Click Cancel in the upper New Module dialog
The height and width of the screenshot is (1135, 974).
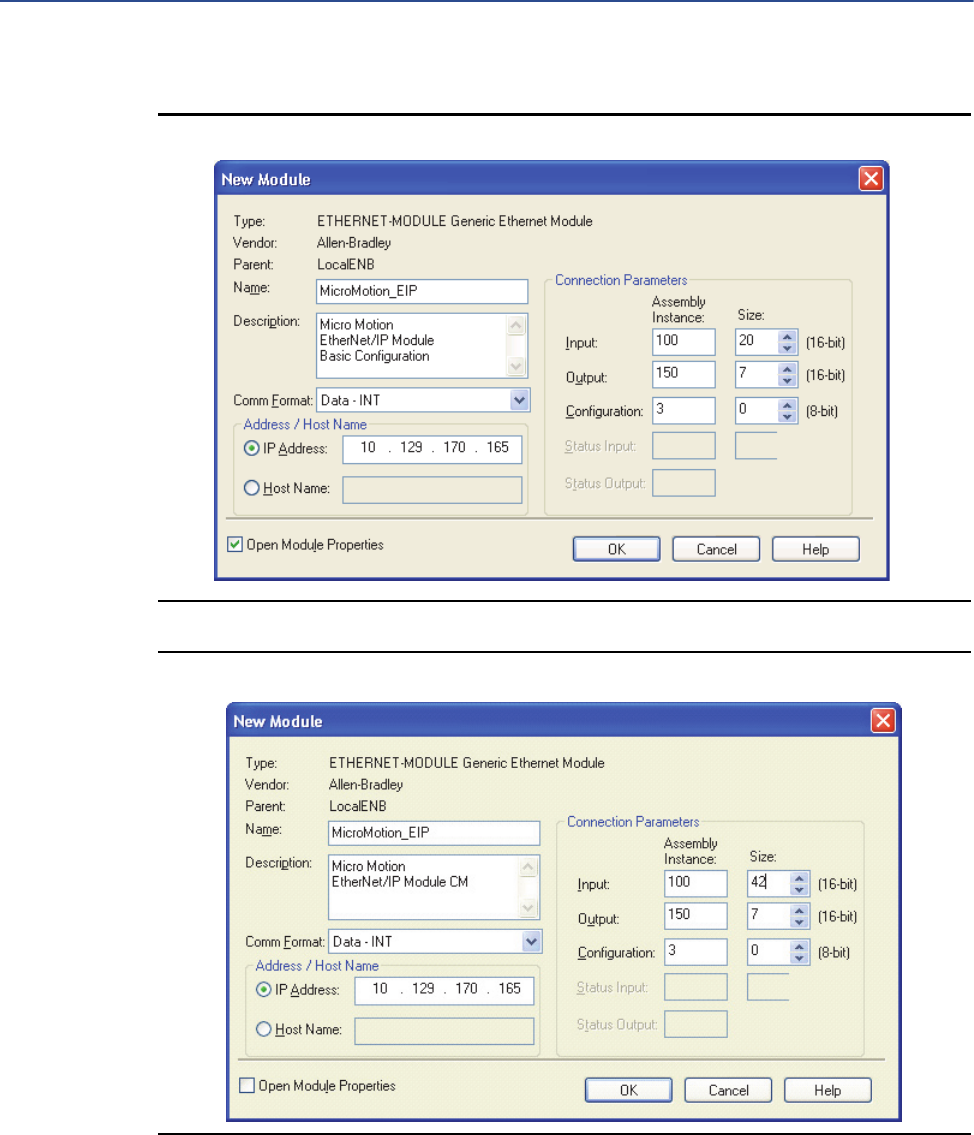point(716,549)
